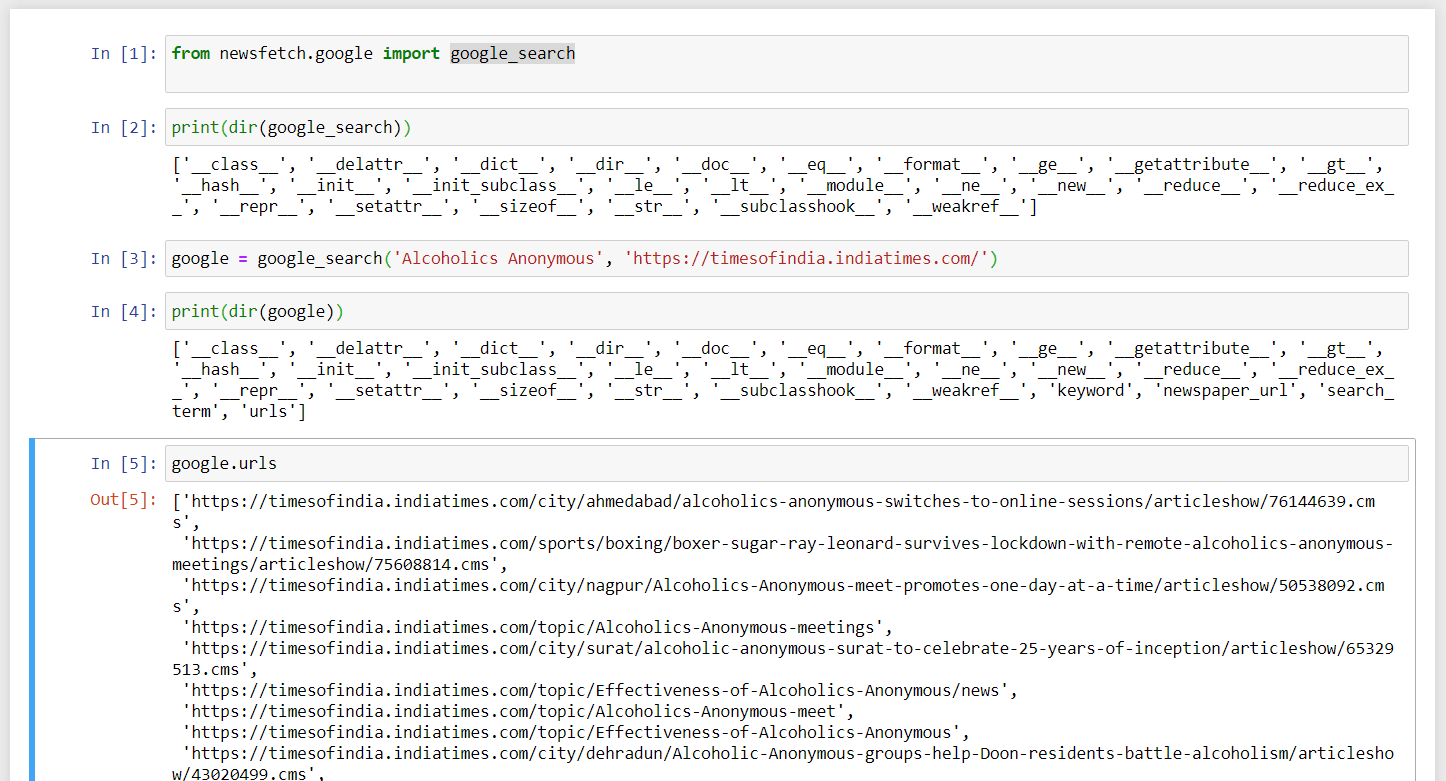Click the nagpur Alcoholics-Anonymous-meet-promotes URL

778,595
